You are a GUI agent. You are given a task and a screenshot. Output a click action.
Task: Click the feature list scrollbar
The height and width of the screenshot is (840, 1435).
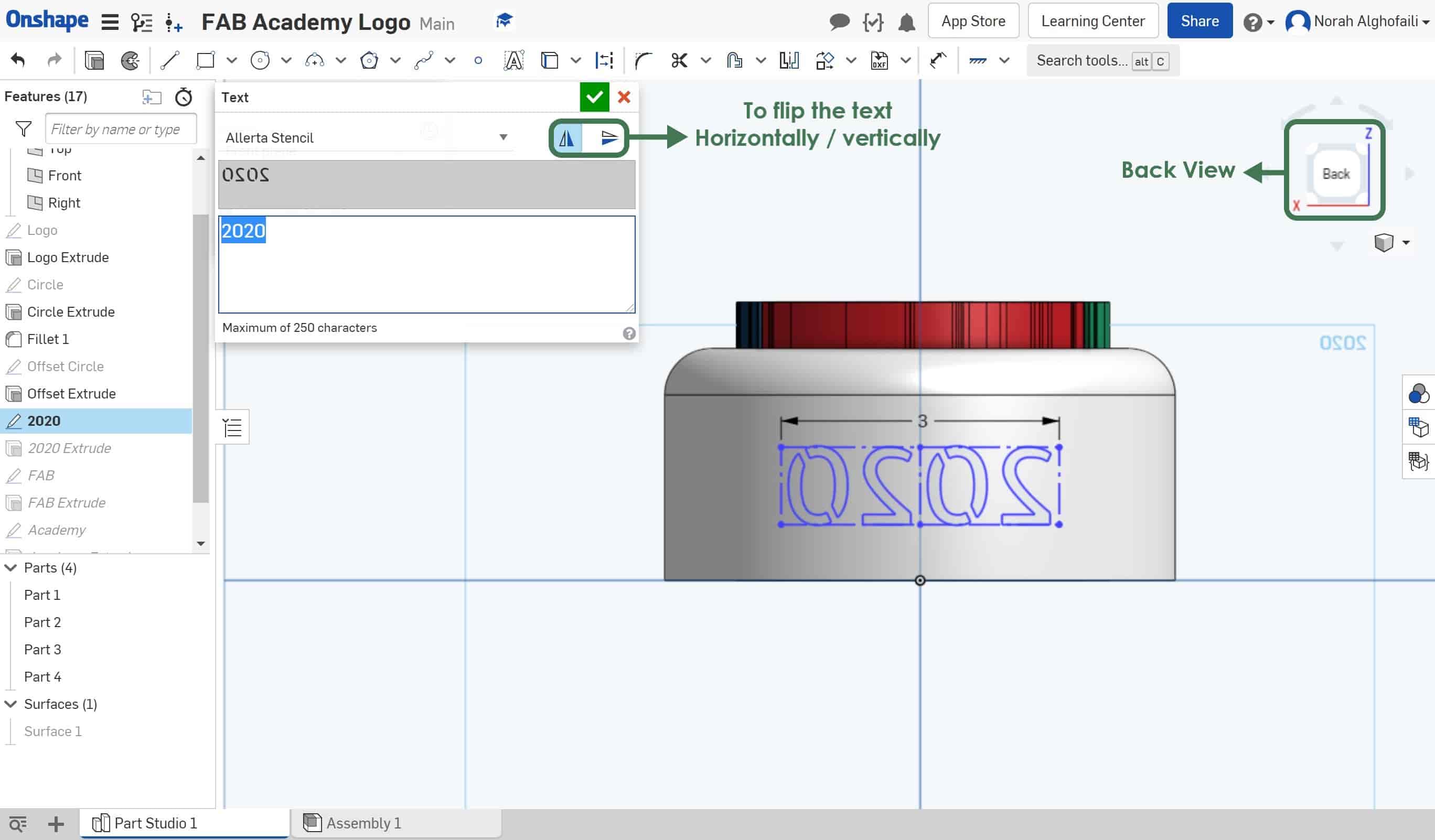coord(200,359)
